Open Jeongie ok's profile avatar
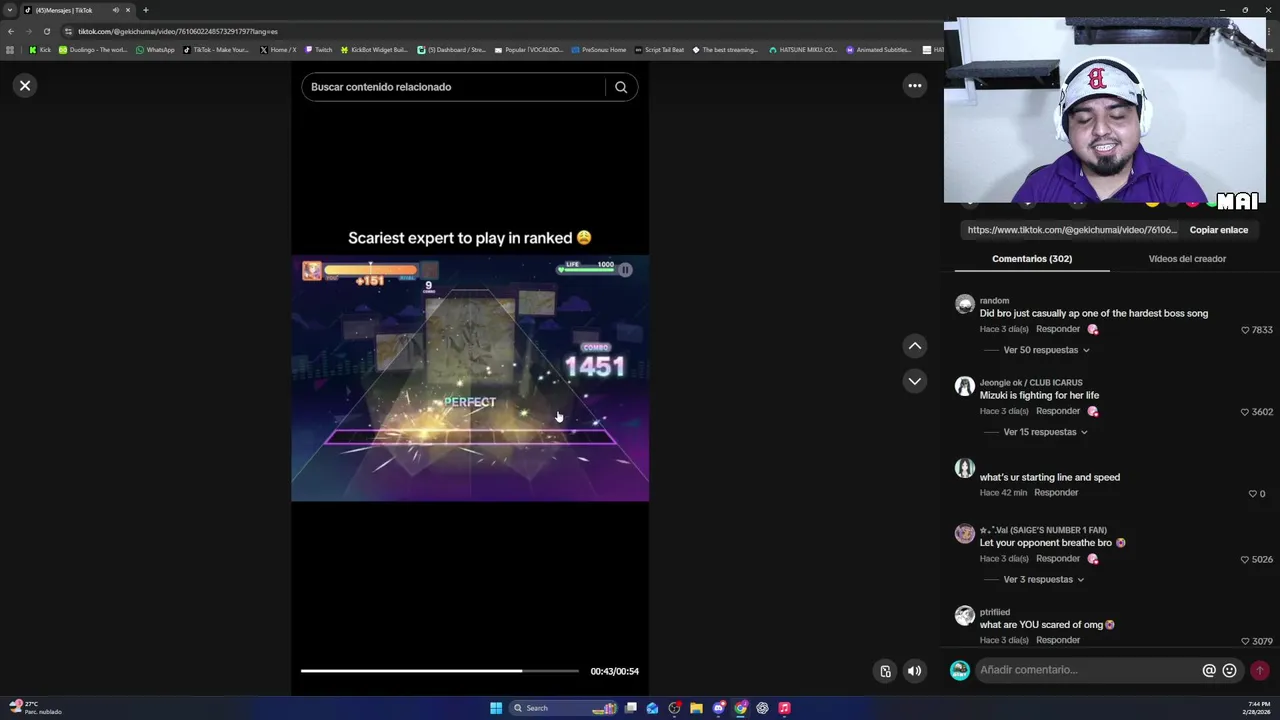The image size is (1280, 720). coord(964,386)
